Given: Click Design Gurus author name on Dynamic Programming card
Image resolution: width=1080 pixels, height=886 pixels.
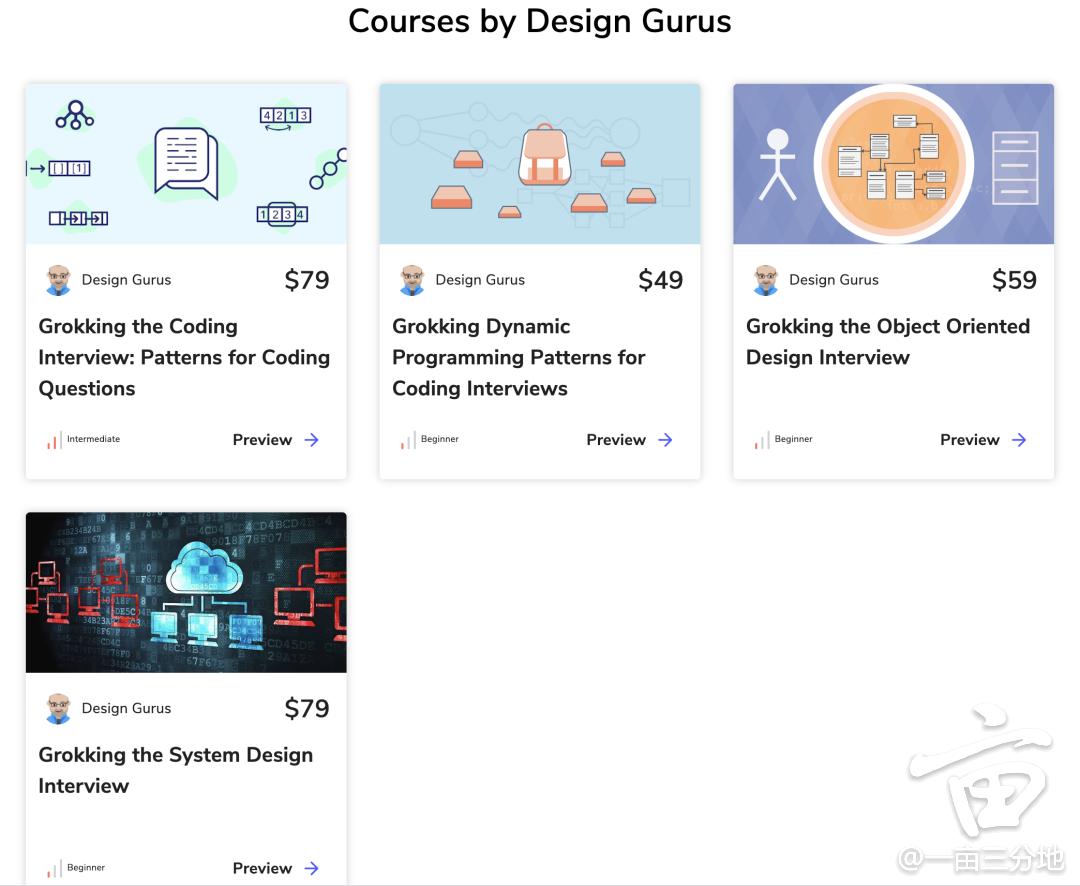Looking at the screenshot, I should [x=480, y=280].
